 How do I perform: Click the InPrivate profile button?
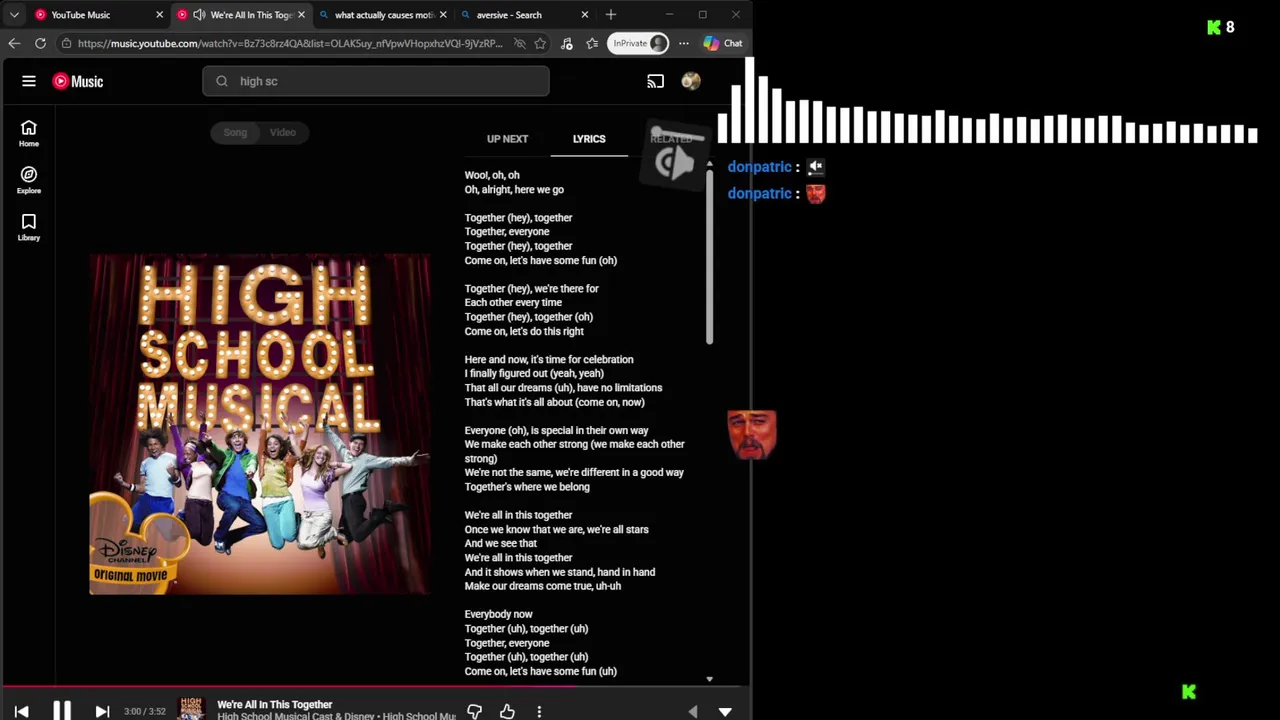pos(638,43)
